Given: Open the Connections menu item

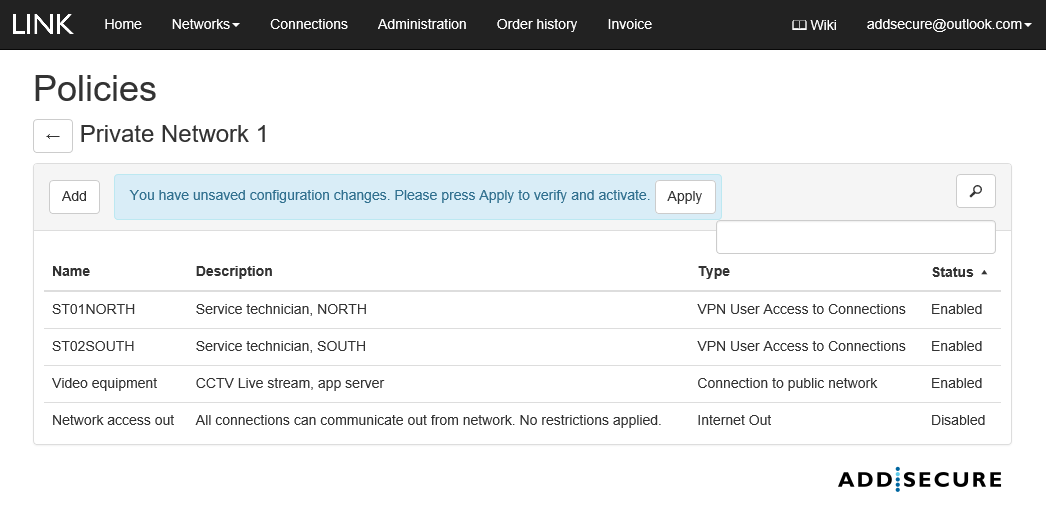Looking at the screenshot, I should [x=309, y=24].
